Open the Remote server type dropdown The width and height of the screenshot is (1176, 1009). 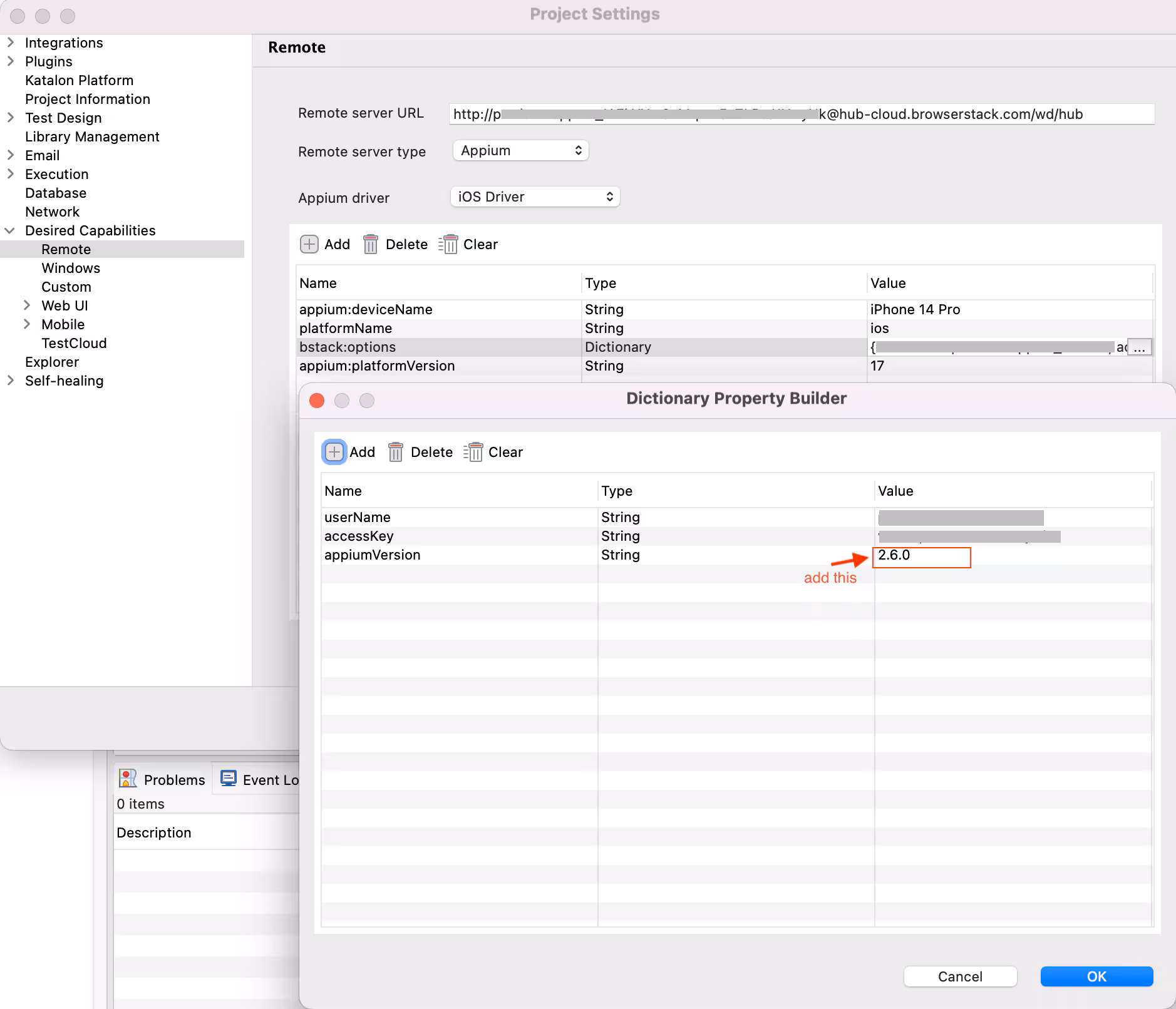(520, 151)
